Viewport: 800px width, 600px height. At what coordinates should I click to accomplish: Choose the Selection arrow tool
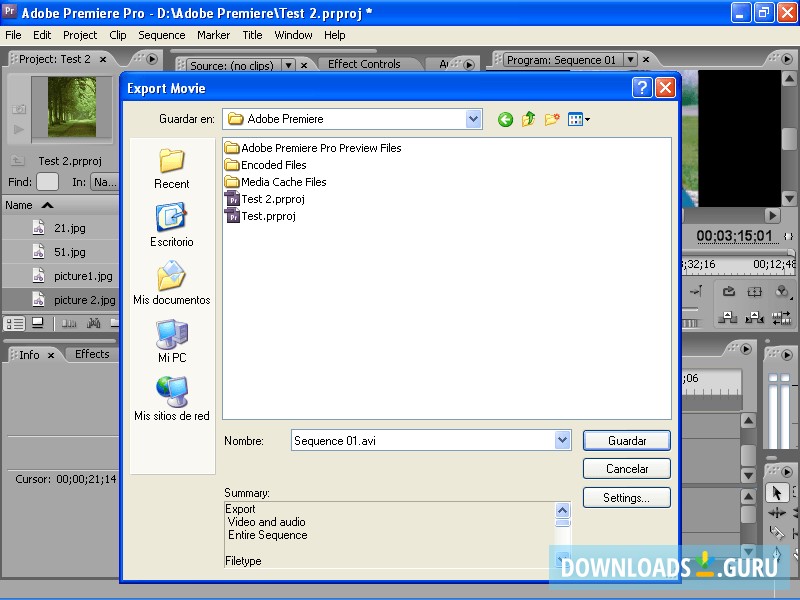coord(777,493)
